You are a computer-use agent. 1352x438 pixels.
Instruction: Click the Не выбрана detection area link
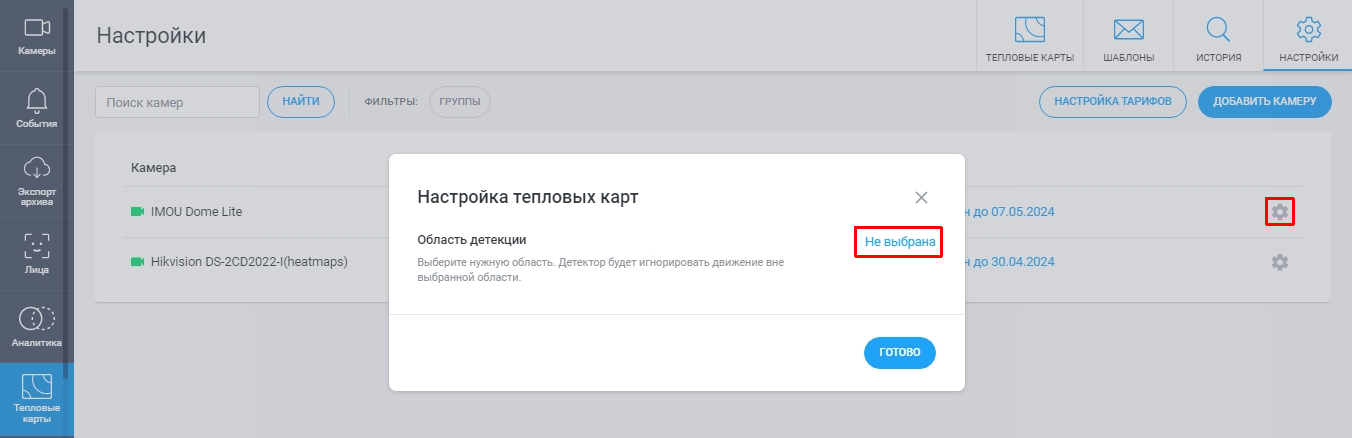click(900, 242)
